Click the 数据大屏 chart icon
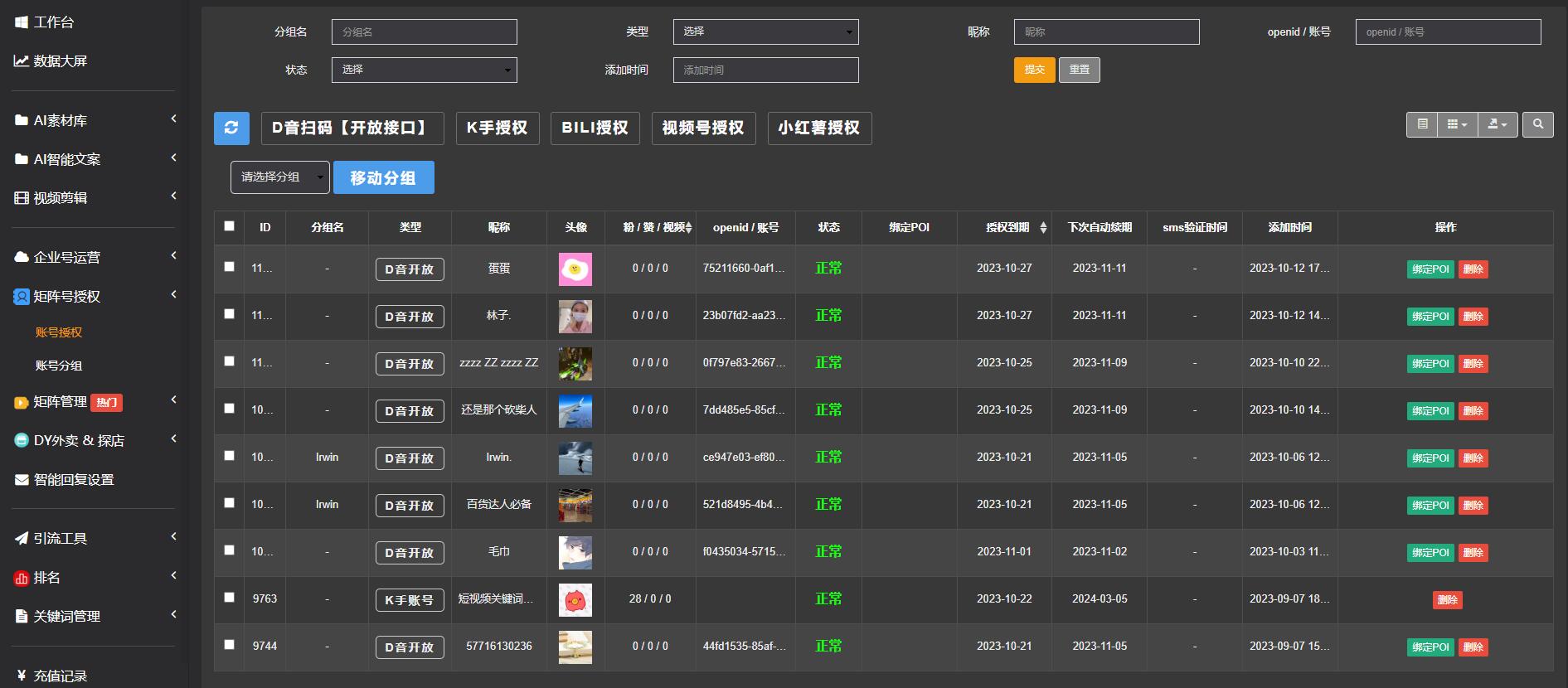The height and width of the screenshot is (688, 1568). tap(22, 61)
